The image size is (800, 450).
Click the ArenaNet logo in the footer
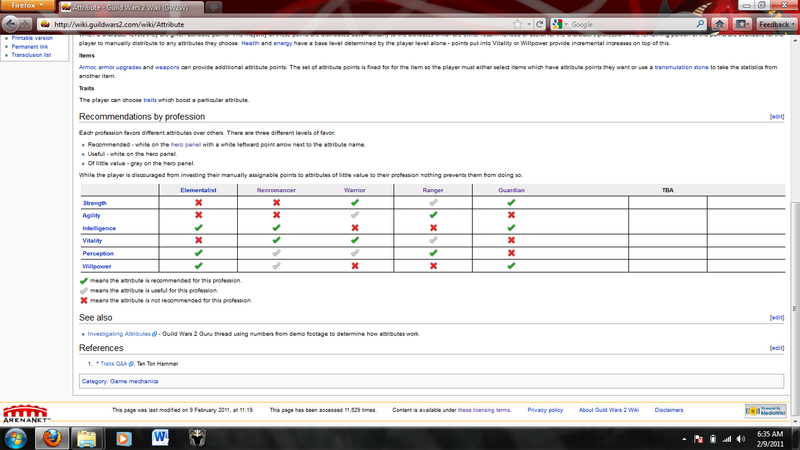coord(27,413)
